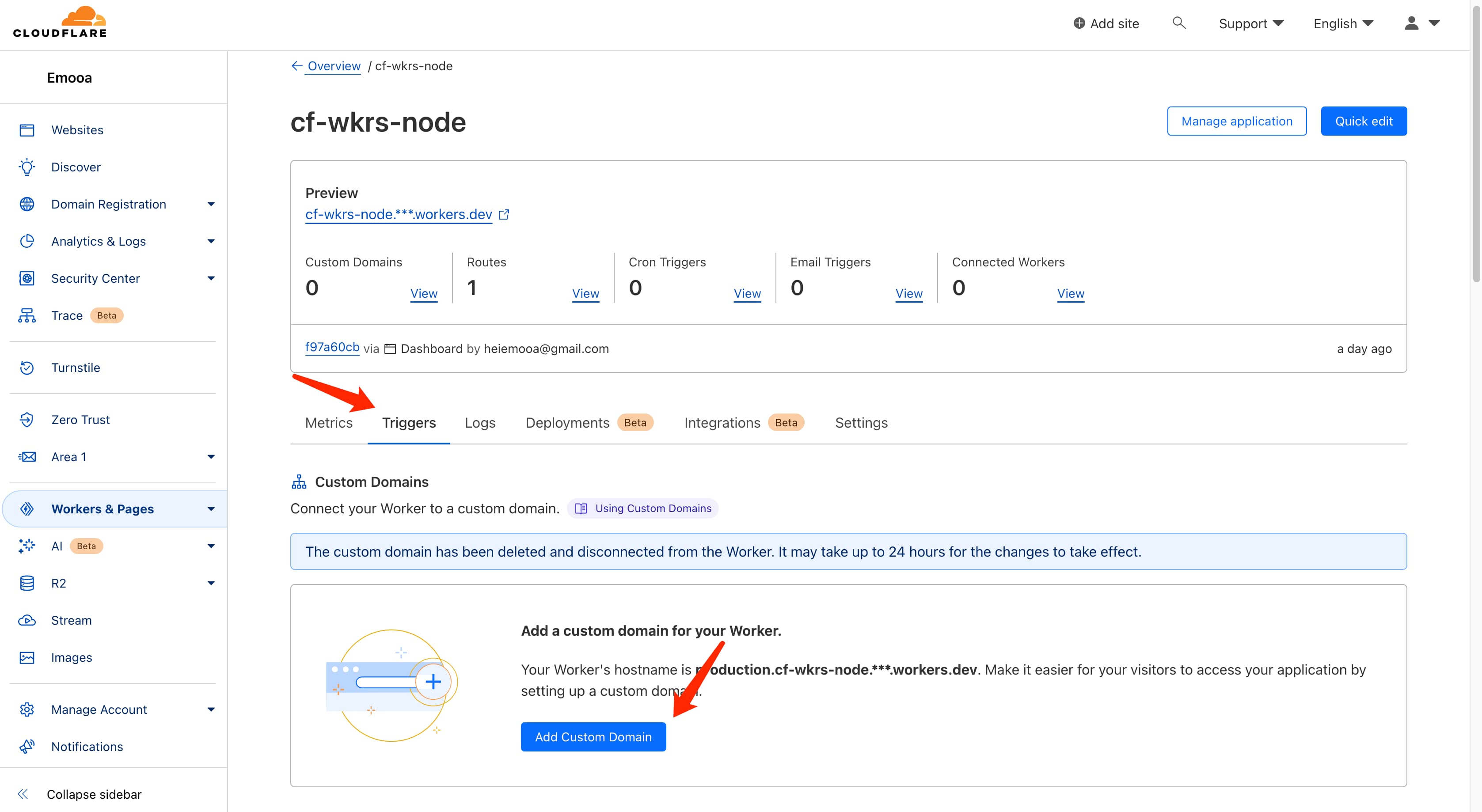Click the Add site plus icon
The height and width of the screenshot is (812, 1482).
tap(1079, 23)
